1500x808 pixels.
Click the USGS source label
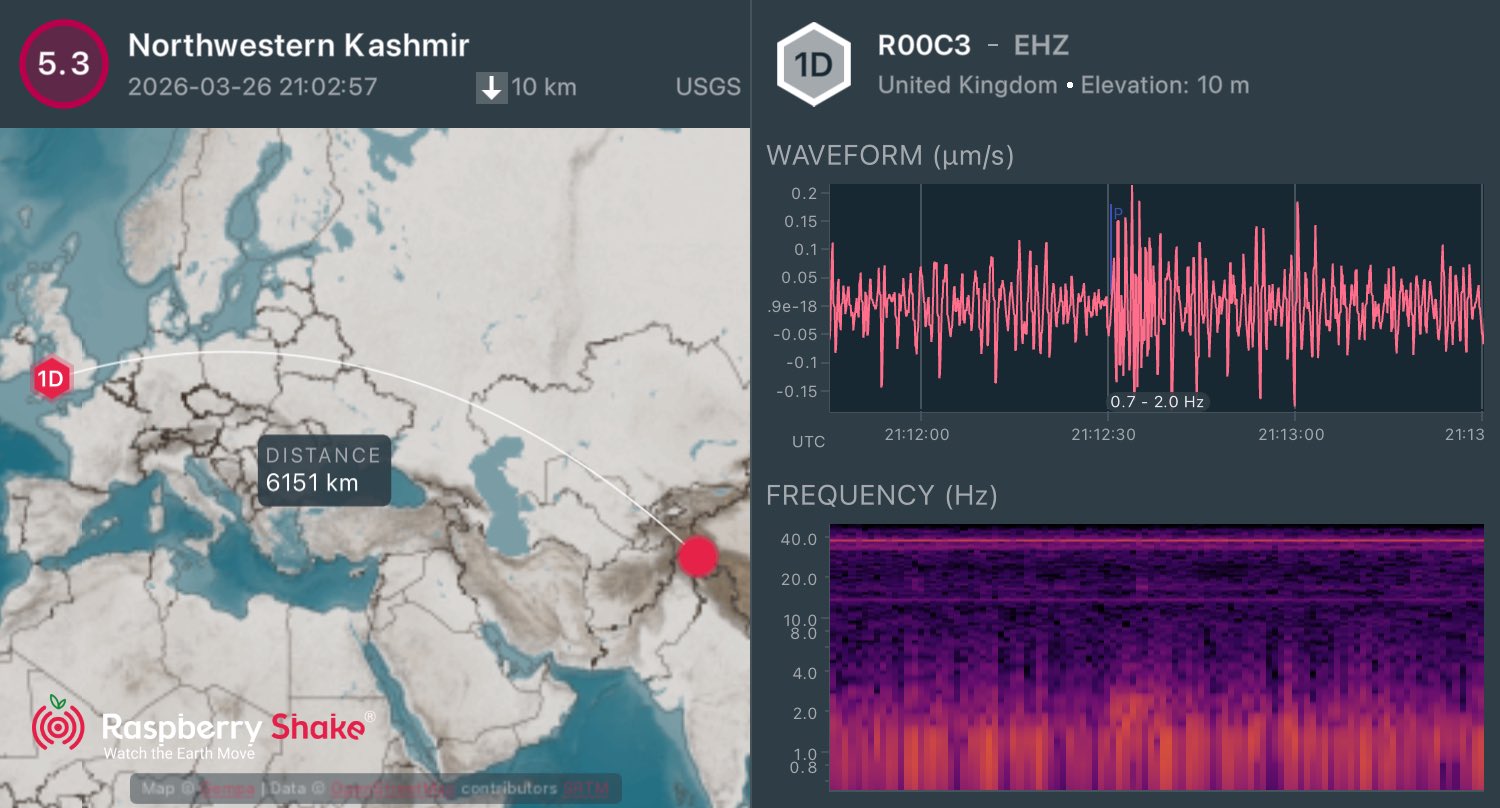pyautogui.click(x=708, y=87)
